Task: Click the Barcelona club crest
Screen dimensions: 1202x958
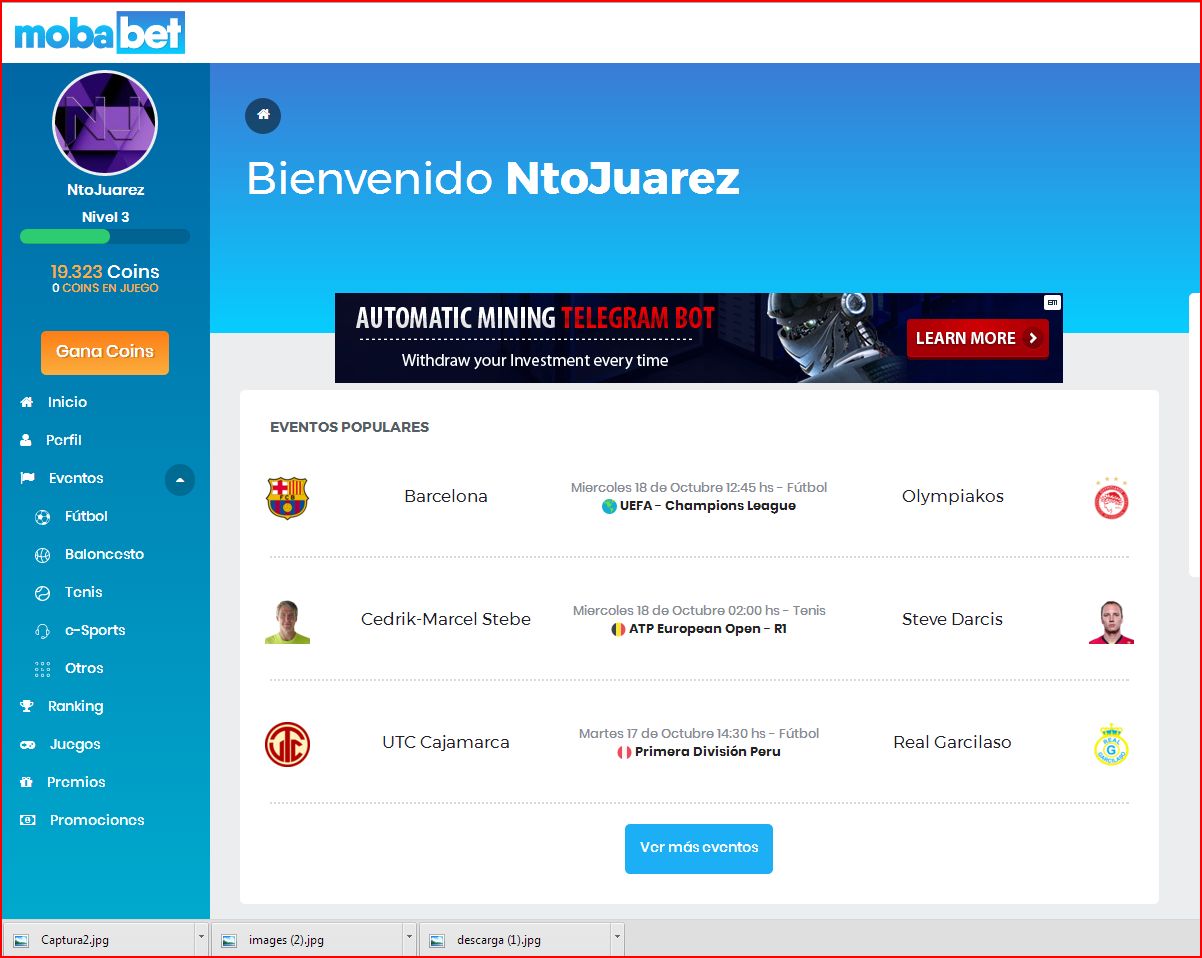Action: pos(287,497)
